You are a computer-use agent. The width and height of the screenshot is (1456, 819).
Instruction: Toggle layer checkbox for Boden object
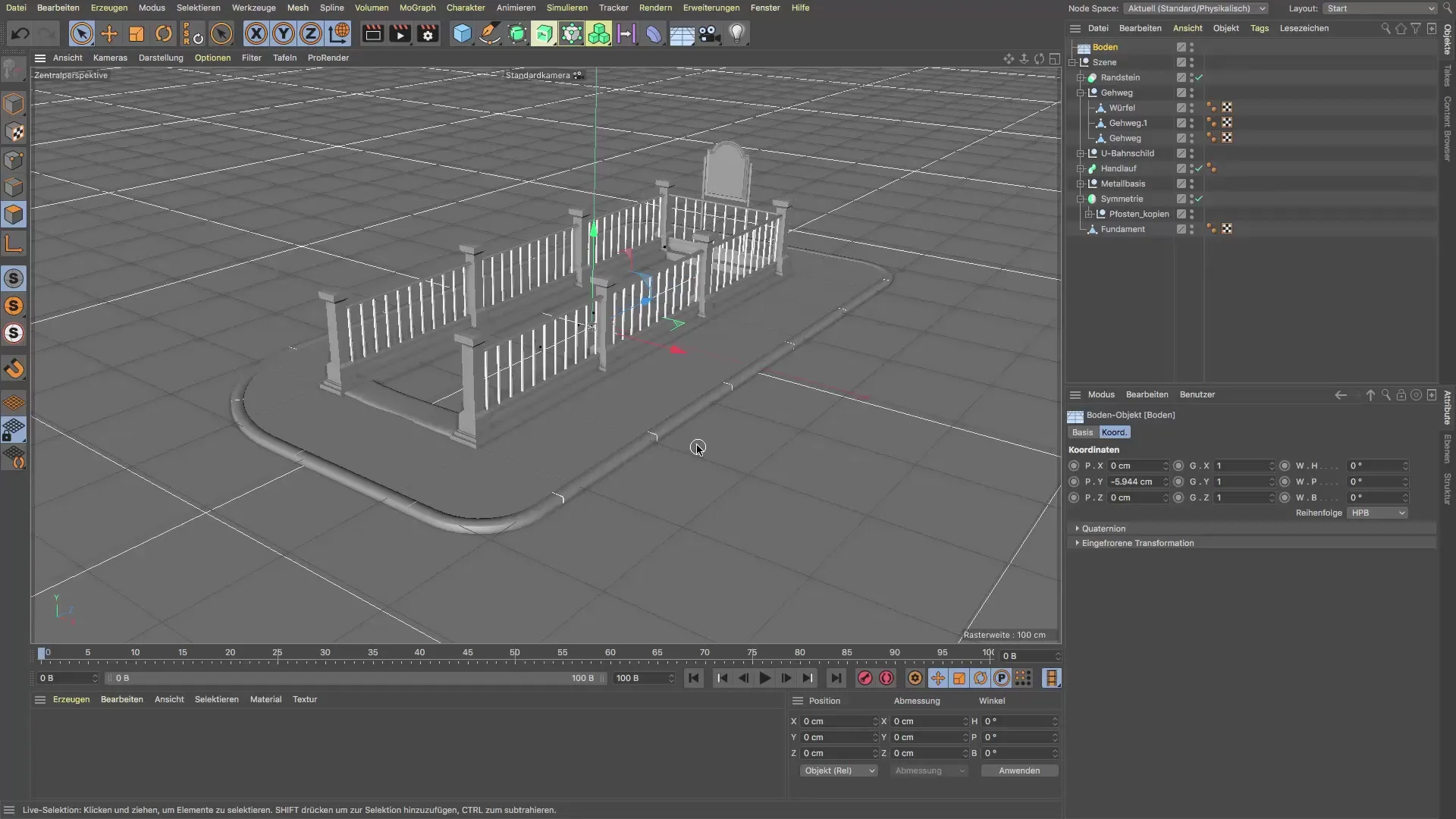tap(1181, 47)
